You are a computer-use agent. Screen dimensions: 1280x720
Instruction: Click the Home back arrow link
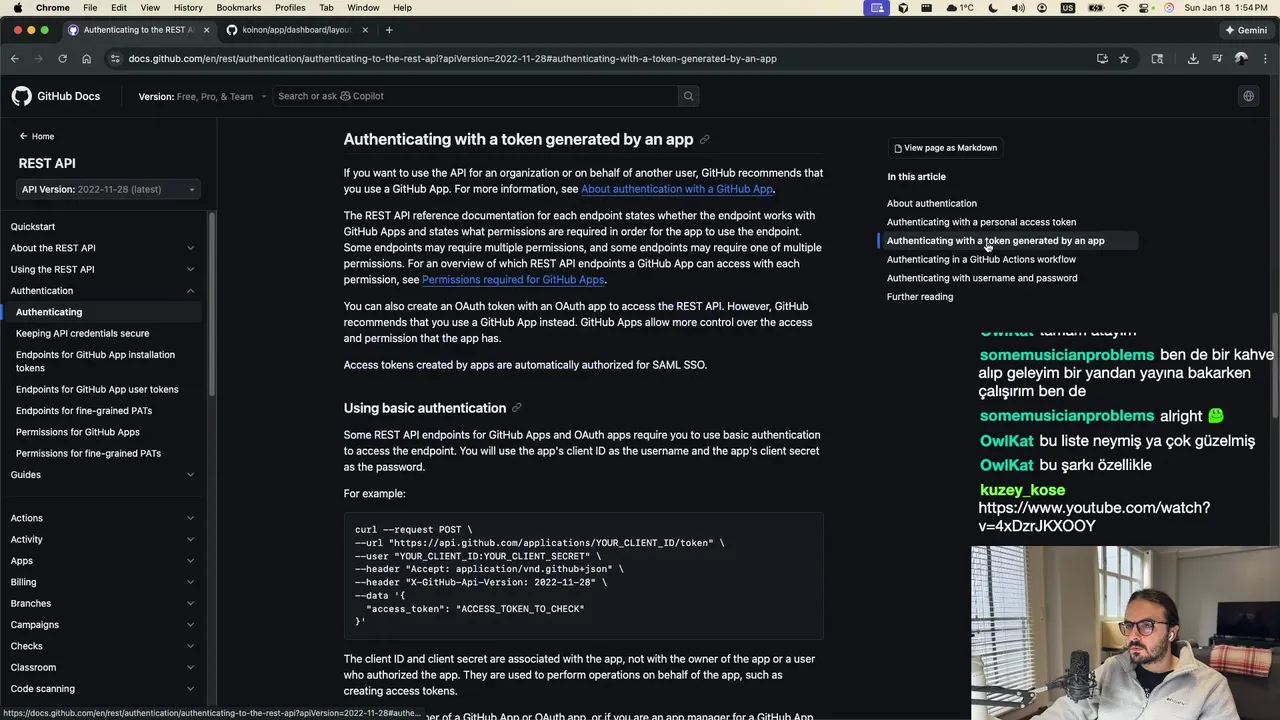click(x=37, y=136)
